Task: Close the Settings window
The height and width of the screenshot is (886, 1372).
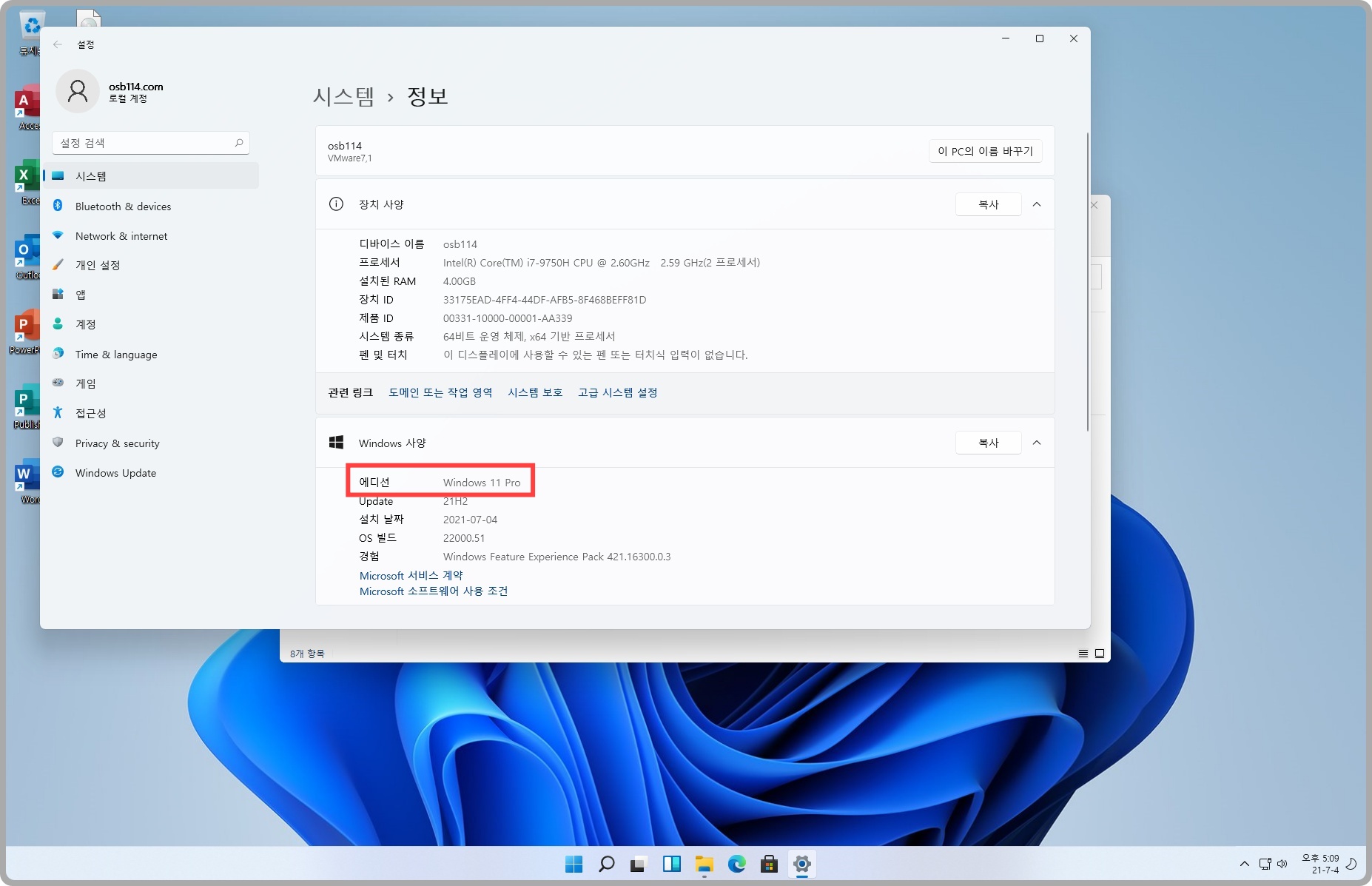Action: click(x=1074, y=38)
